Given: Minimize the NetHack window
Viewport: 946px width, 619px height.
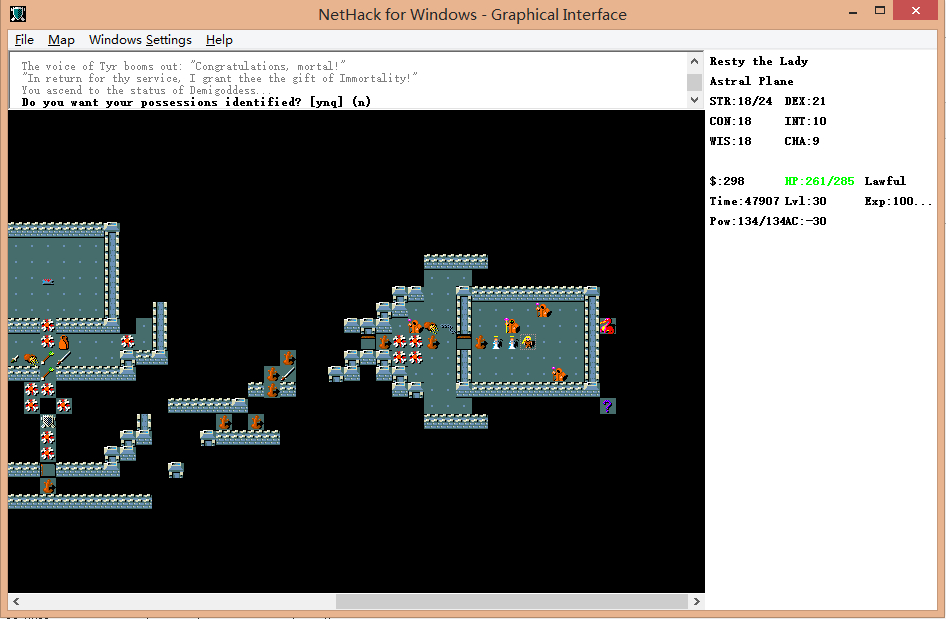Looking at the screenshot, I should (852, 11).
